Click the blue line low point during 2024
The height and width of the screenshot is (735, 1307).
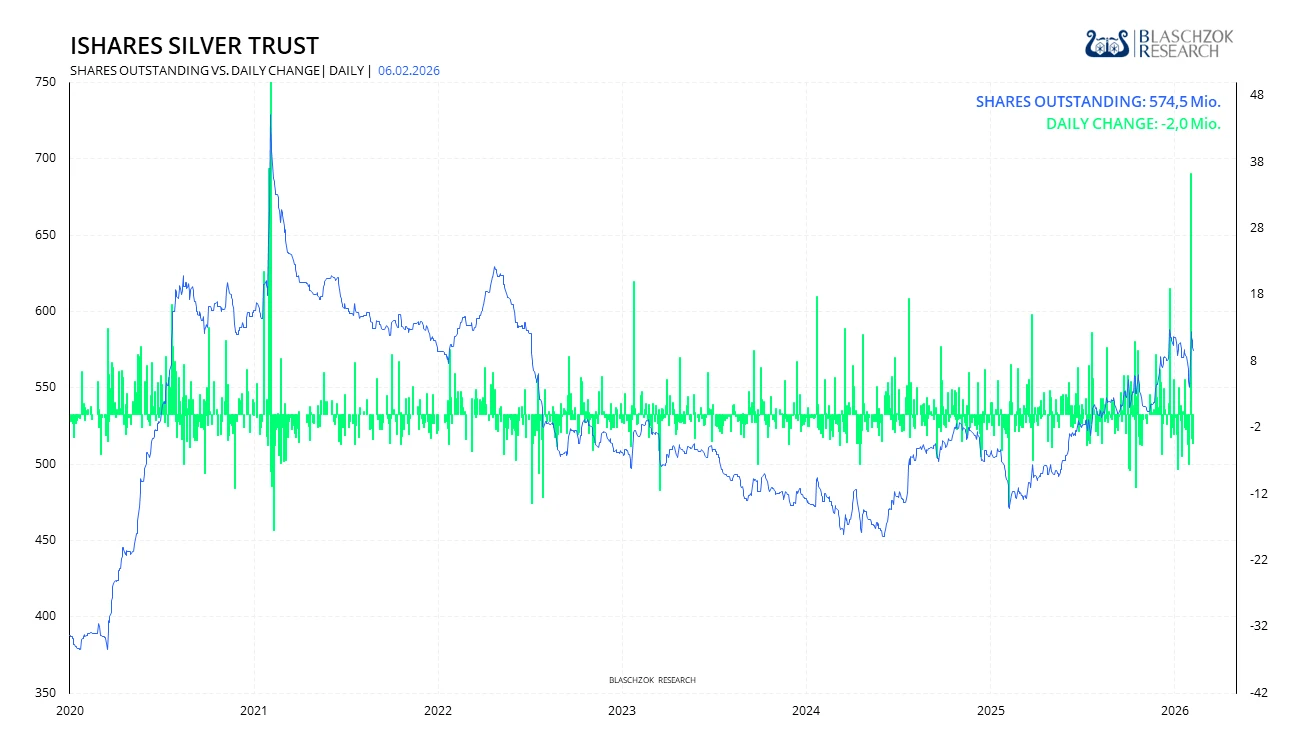tap(884, 537)
